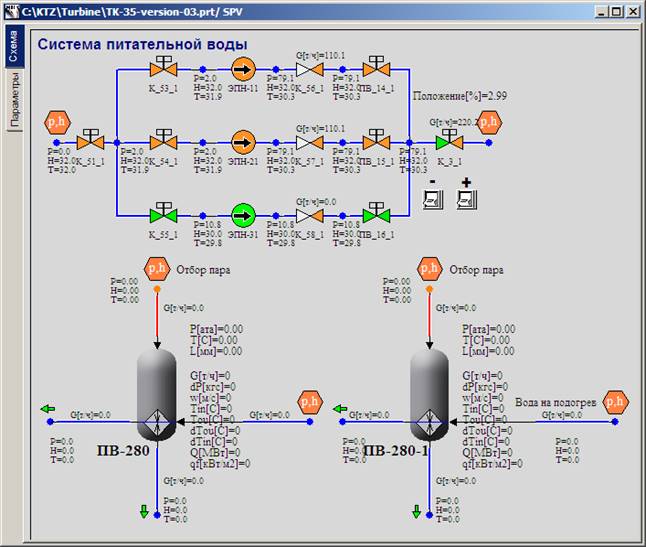
Task: Increase valve position with plus button
Action: coord(465,196)
